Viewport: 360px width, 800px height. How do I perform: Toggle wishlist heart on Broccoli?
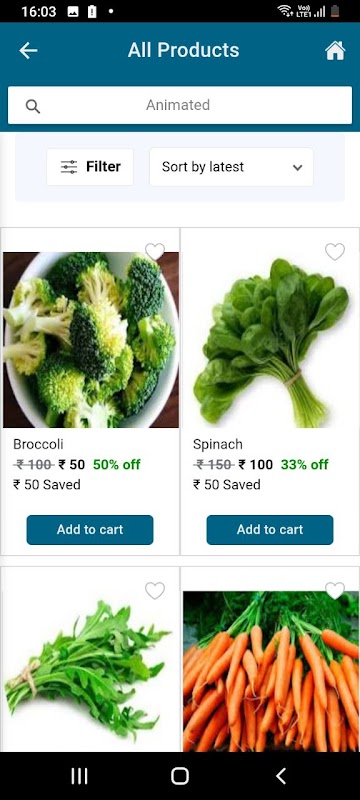[155, 252]
